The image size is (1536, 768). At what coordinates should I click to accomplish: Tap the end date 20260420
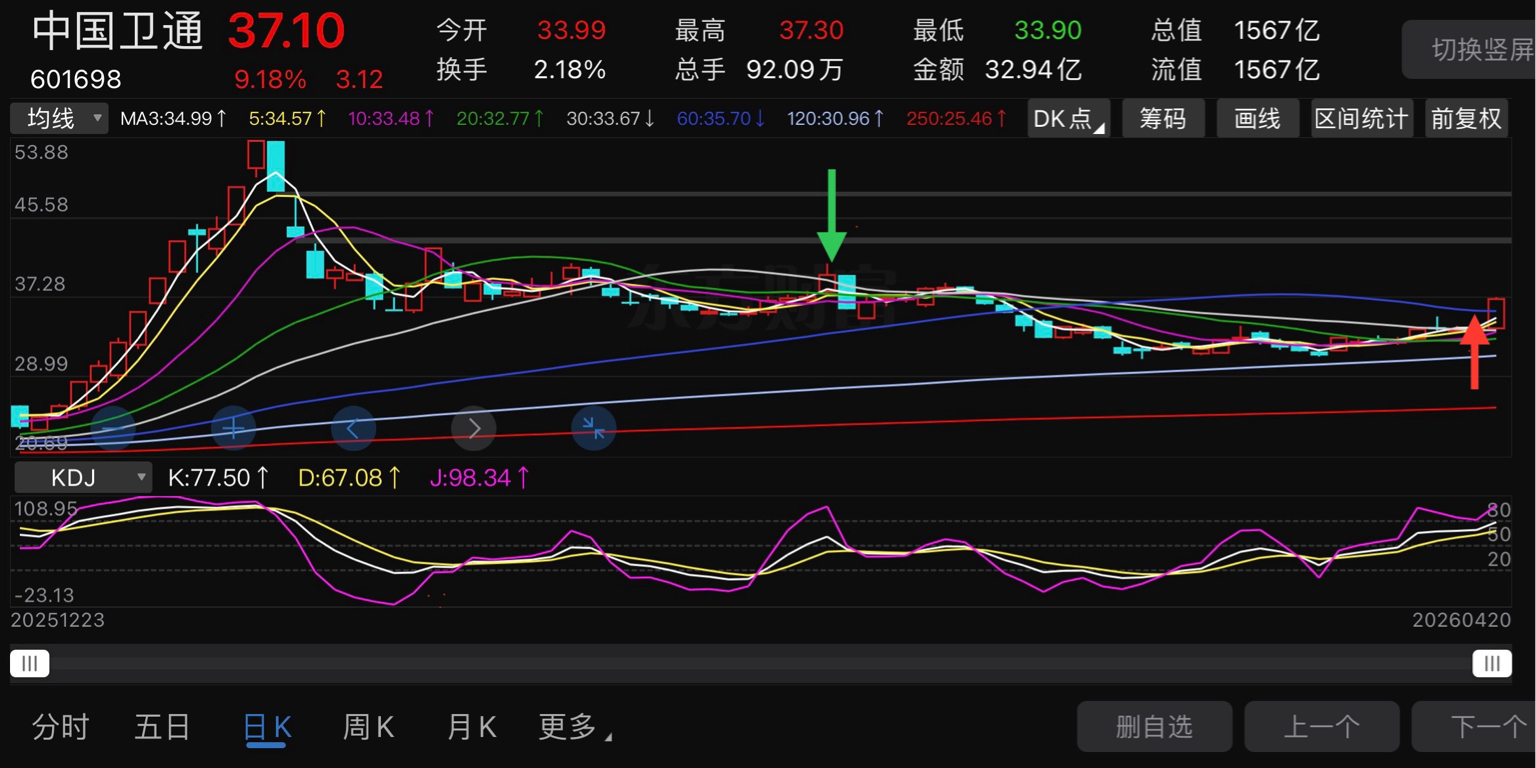pos(1460,621)
